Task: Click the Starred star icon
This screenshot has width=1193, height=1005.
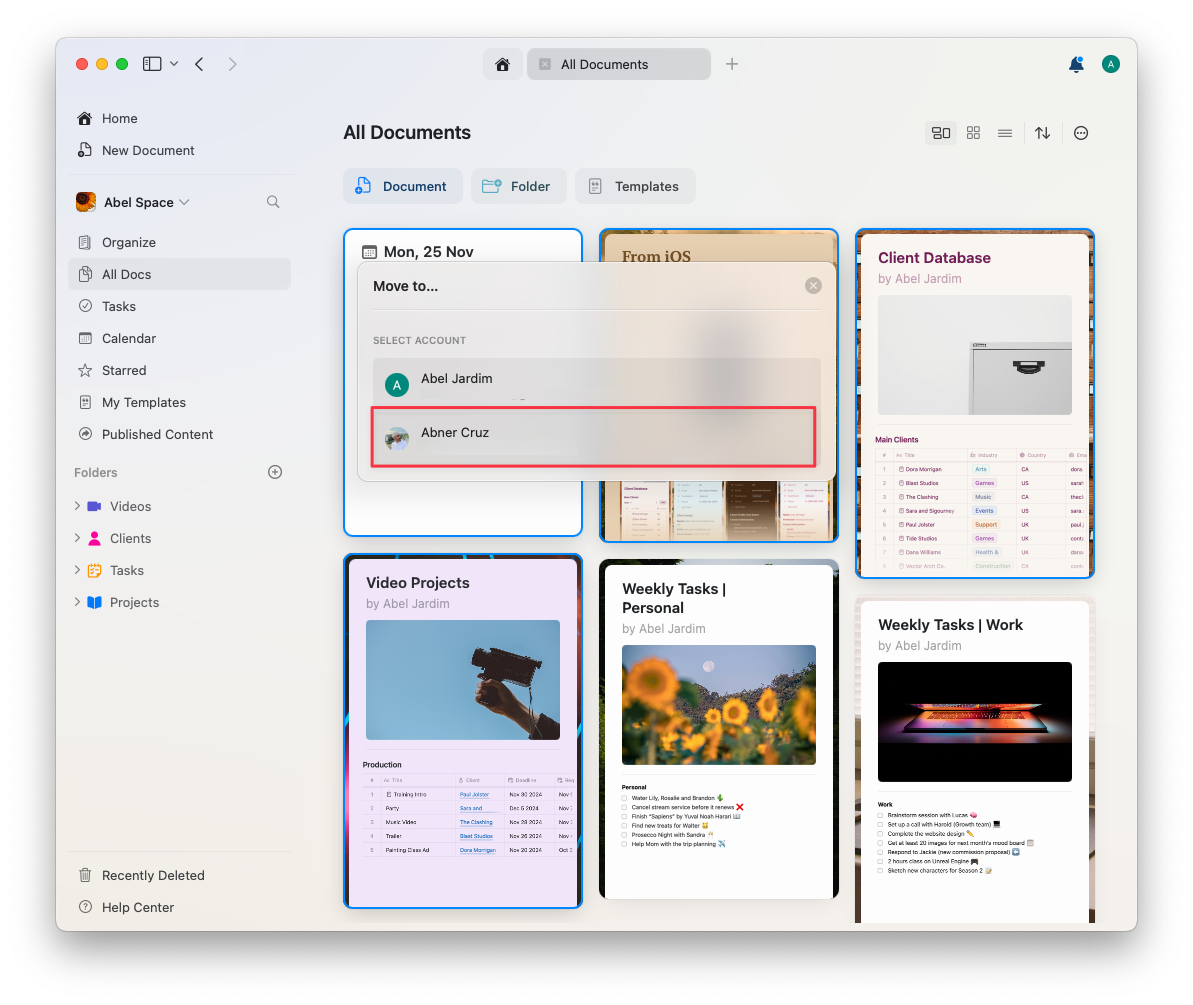Action: 85,371
